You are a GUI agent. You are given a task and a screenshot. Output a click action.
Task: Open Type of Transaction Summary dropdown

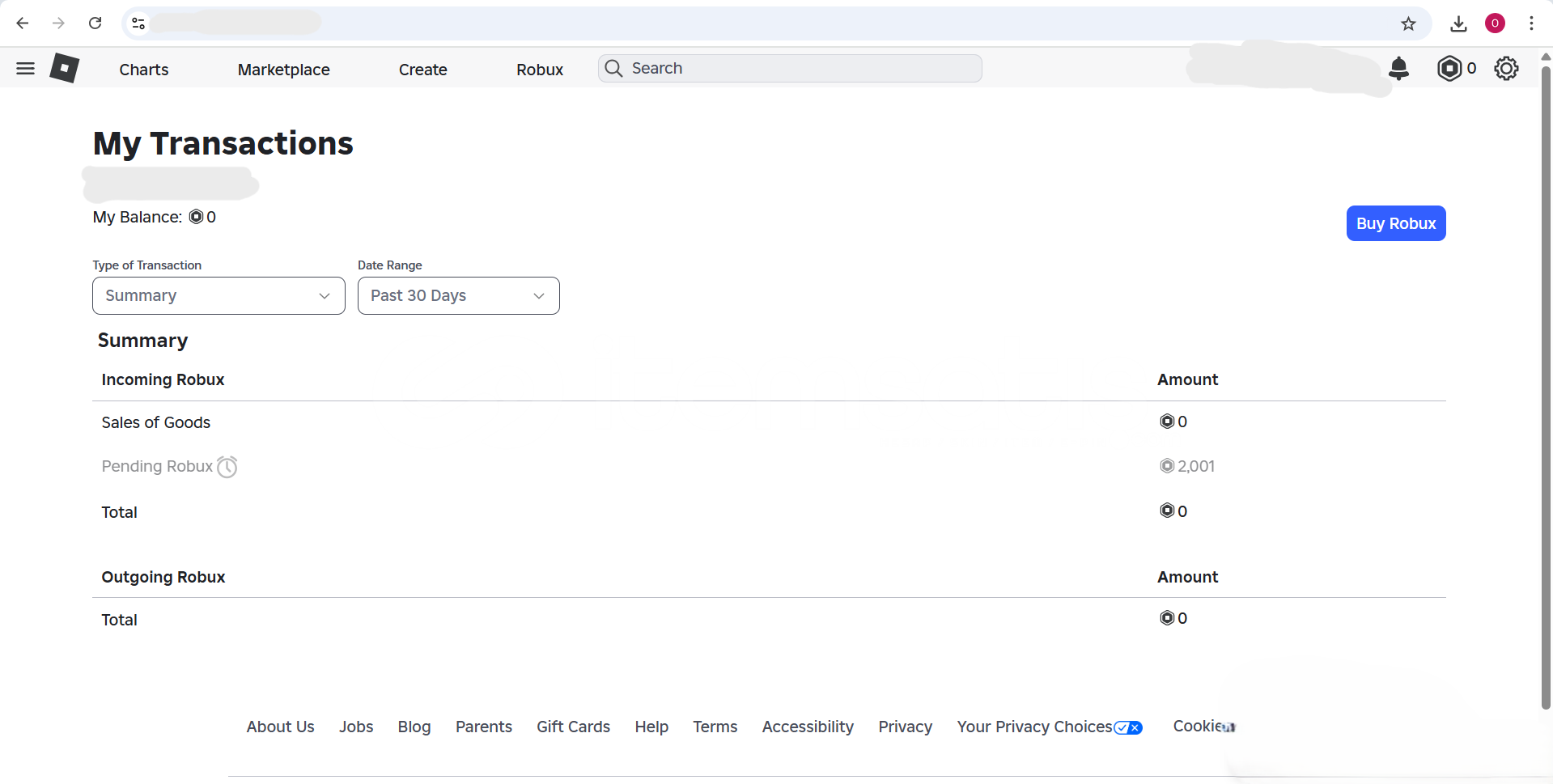coord(219,296)
